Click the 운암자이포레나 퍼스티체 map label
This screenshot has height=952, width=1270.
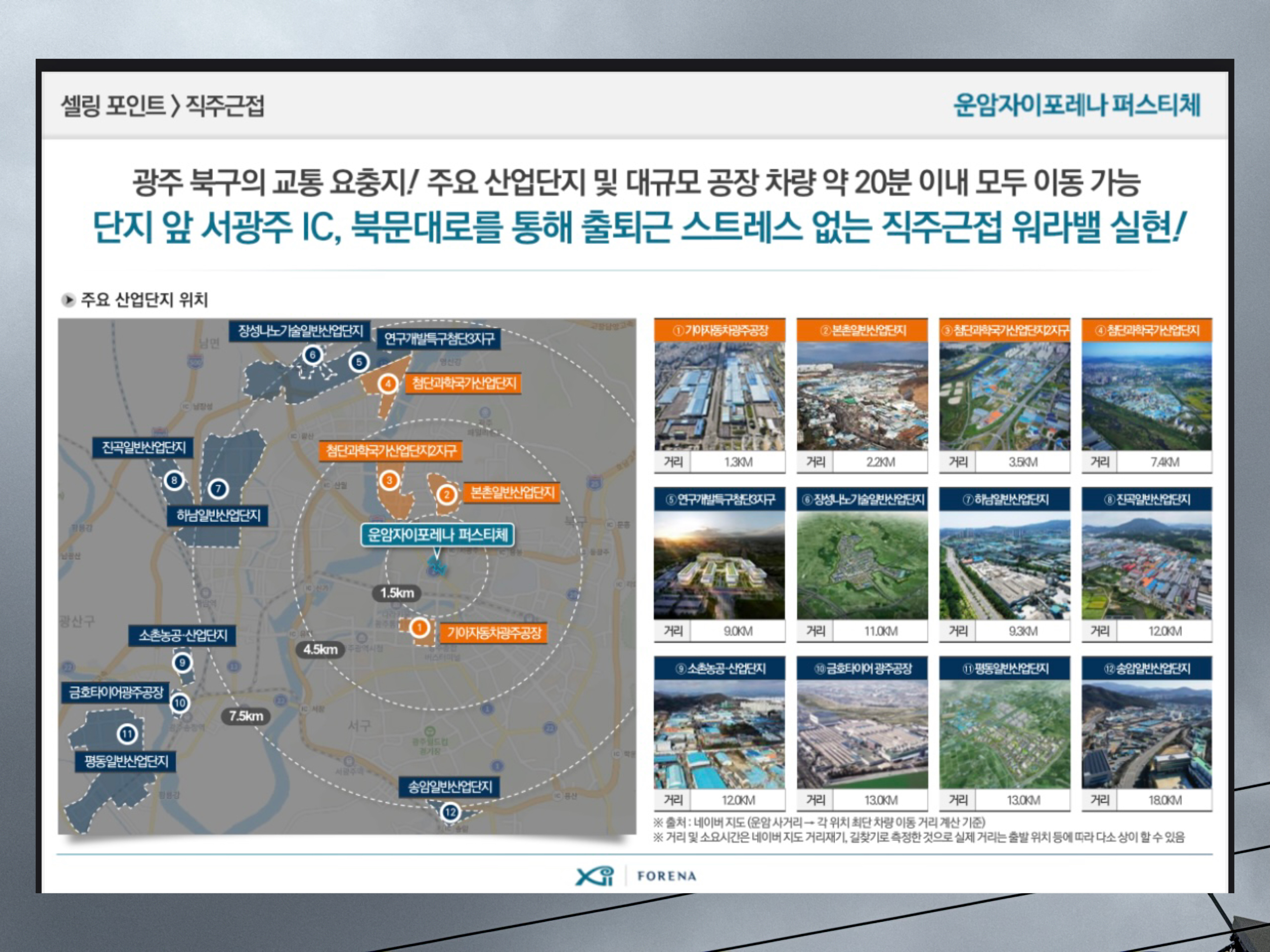[x=438, y=535]
